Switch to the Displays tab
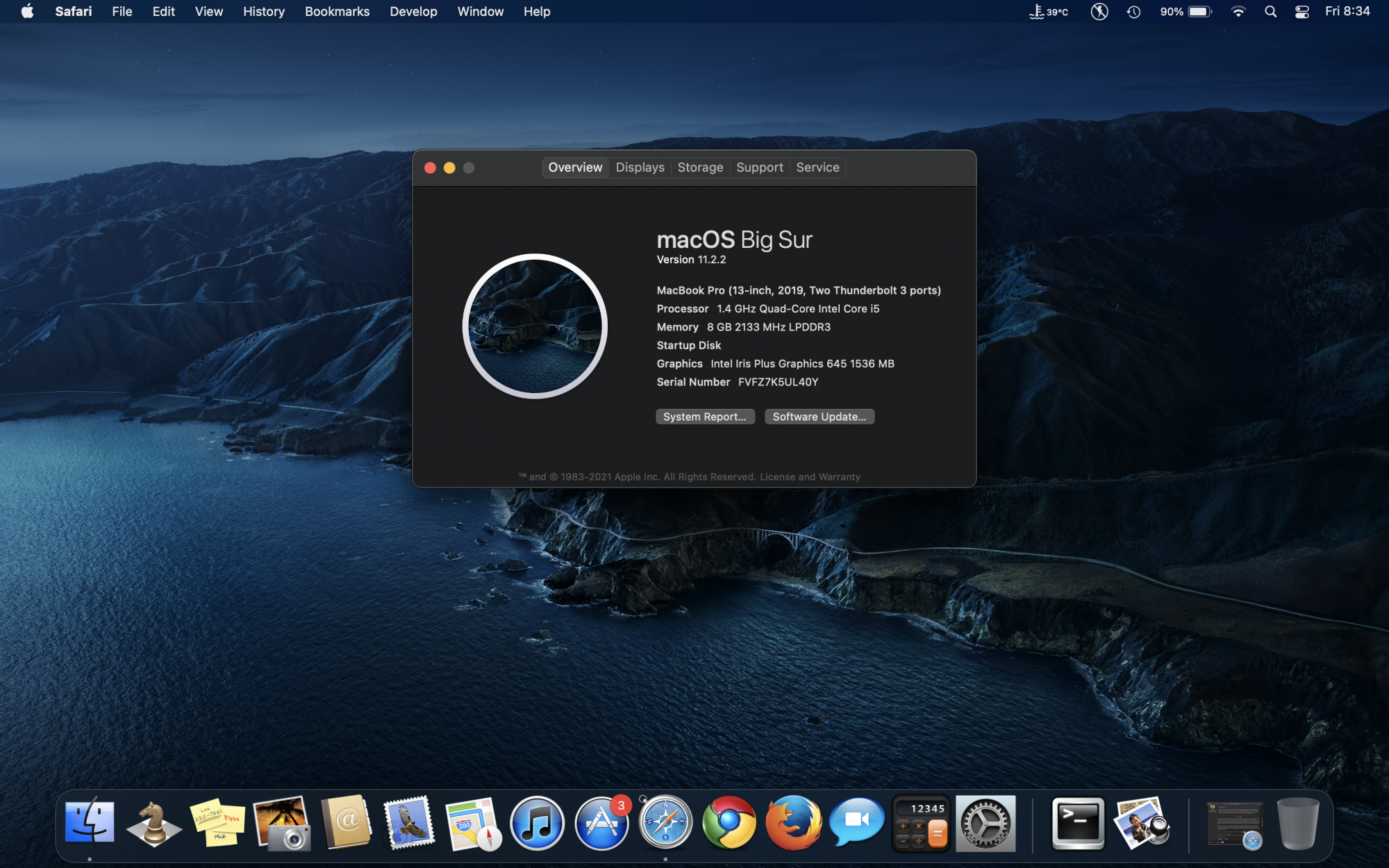1389x868 pixels. pos(640,167)
